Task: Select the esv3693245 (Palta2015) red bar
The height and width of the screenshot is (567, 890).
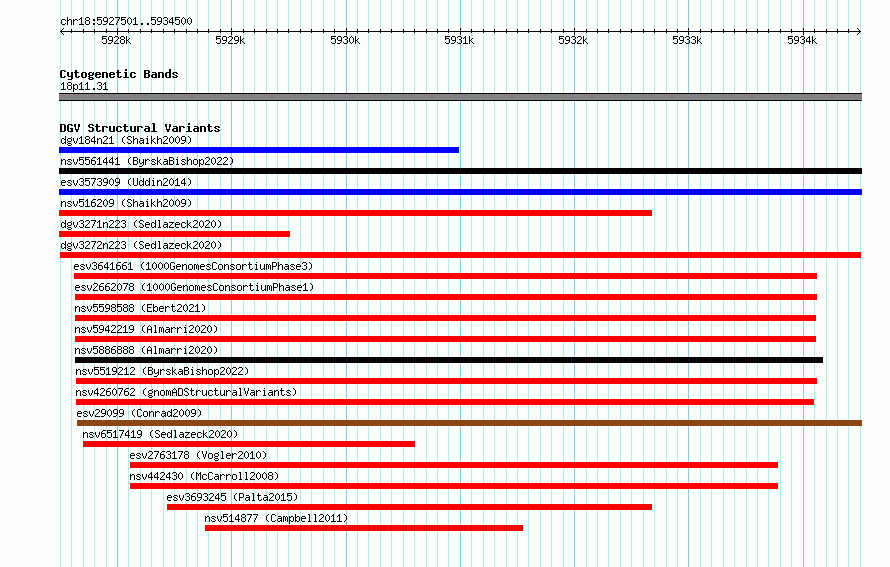Action: coord(409,507)
